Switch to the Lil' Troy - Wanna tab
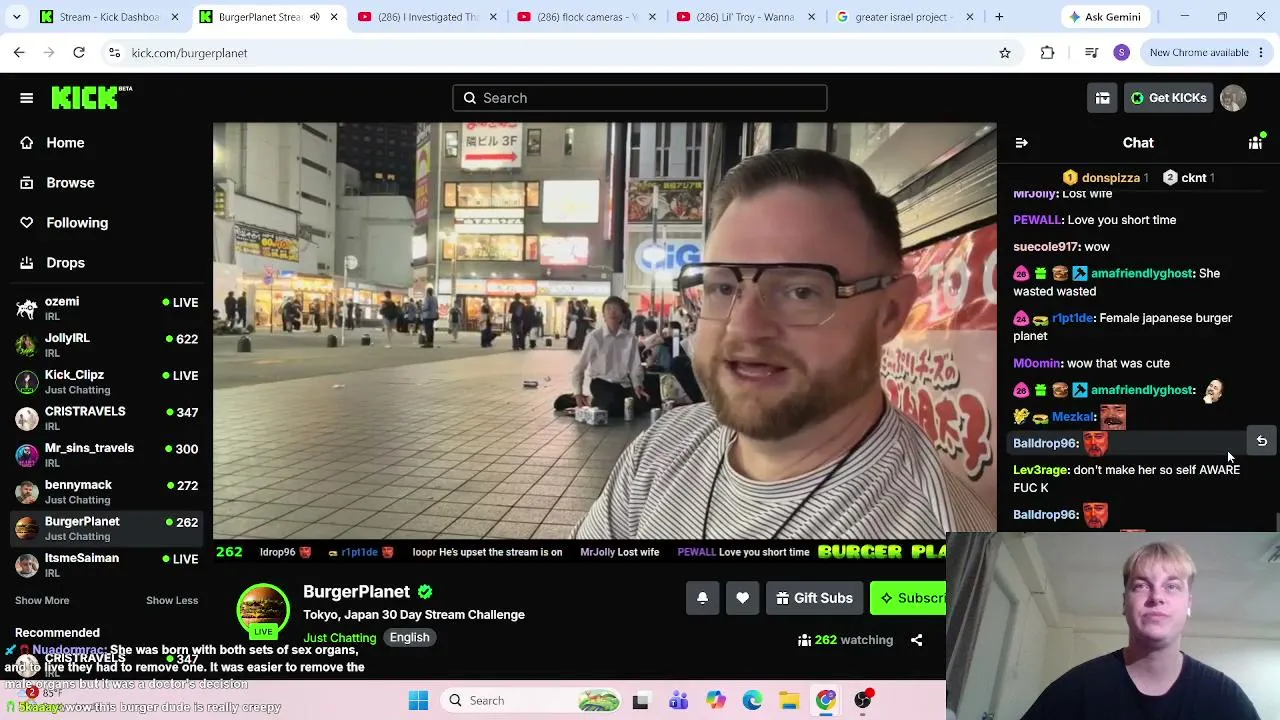 [747, 17]
